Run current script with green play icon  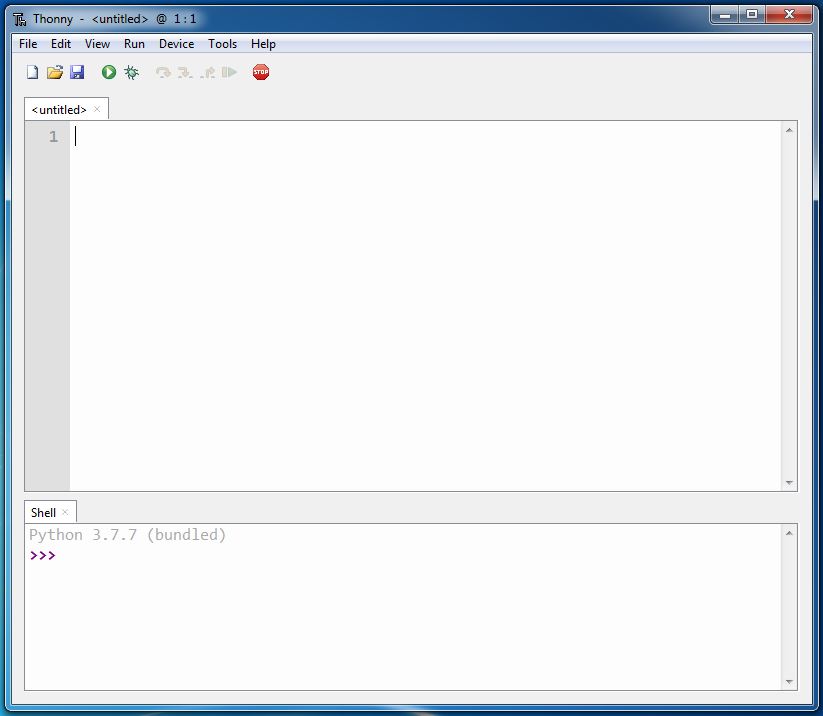click(109, 72)
